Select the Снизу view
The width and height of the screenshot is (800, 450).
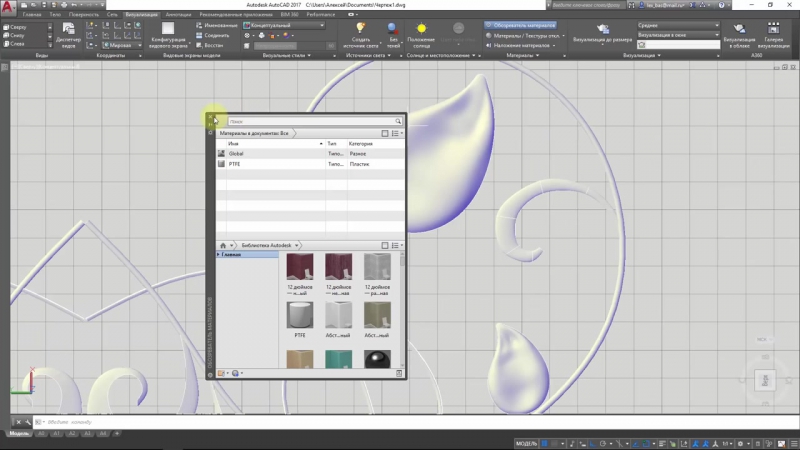[x=14, y=36]
